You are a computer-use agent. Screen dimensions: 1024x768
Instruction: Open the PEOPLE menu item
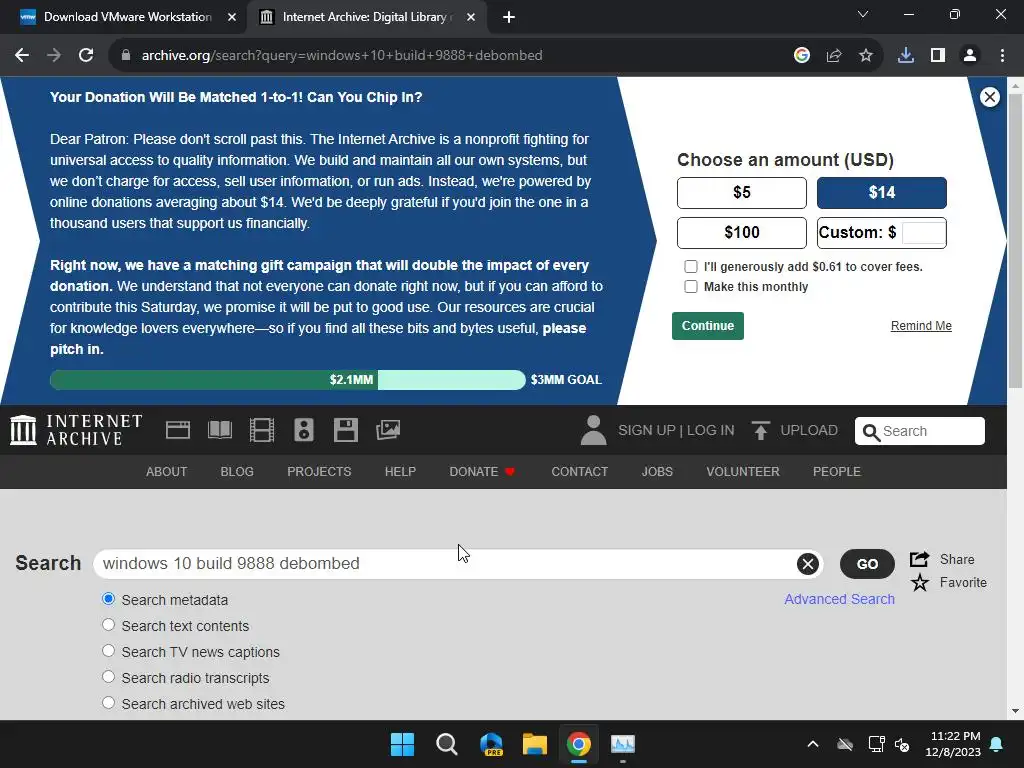(837, 472)
